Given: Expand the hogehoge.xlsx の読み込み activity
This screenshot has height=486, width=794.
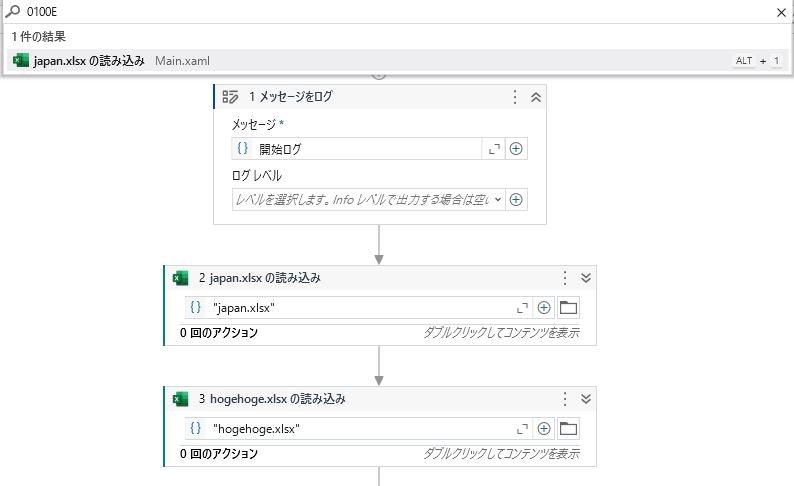Looking at the screenshot, I should click(x=586, y=399).
